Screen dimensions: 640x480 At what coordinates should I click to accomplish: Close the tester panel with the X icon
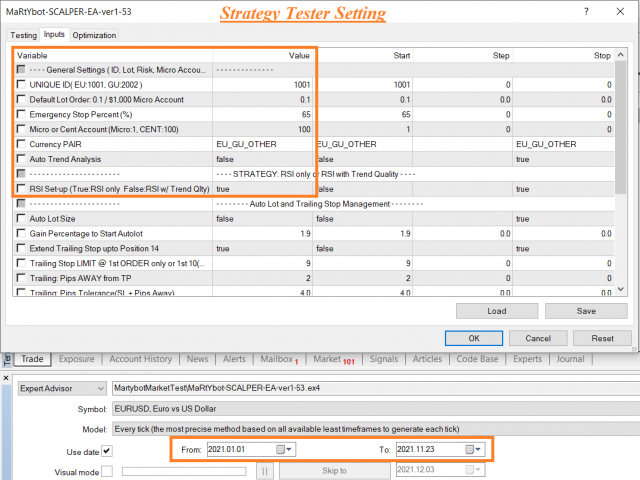coord(6,378)
